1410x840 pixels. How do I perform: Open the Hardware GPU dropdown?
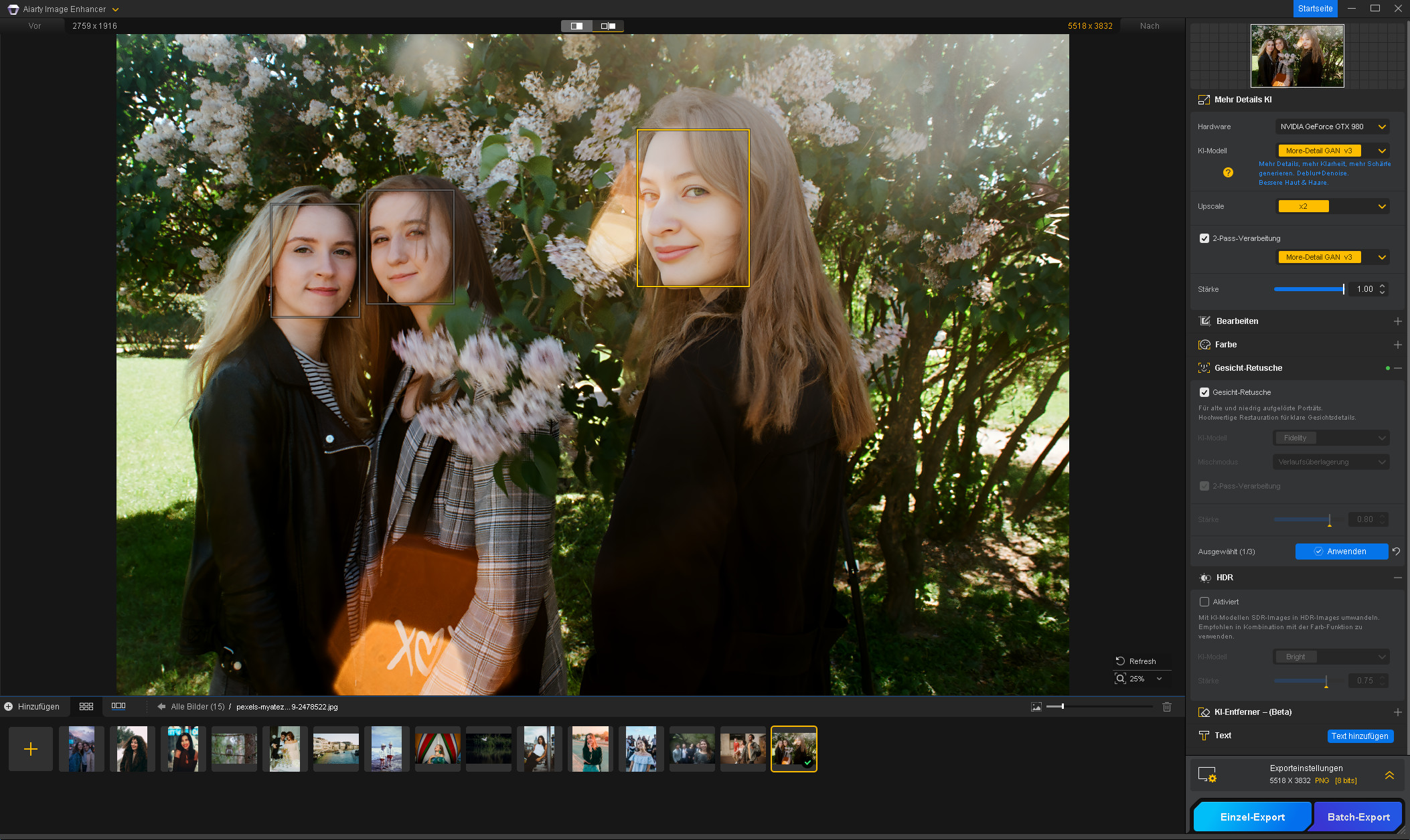(1332, 127)
